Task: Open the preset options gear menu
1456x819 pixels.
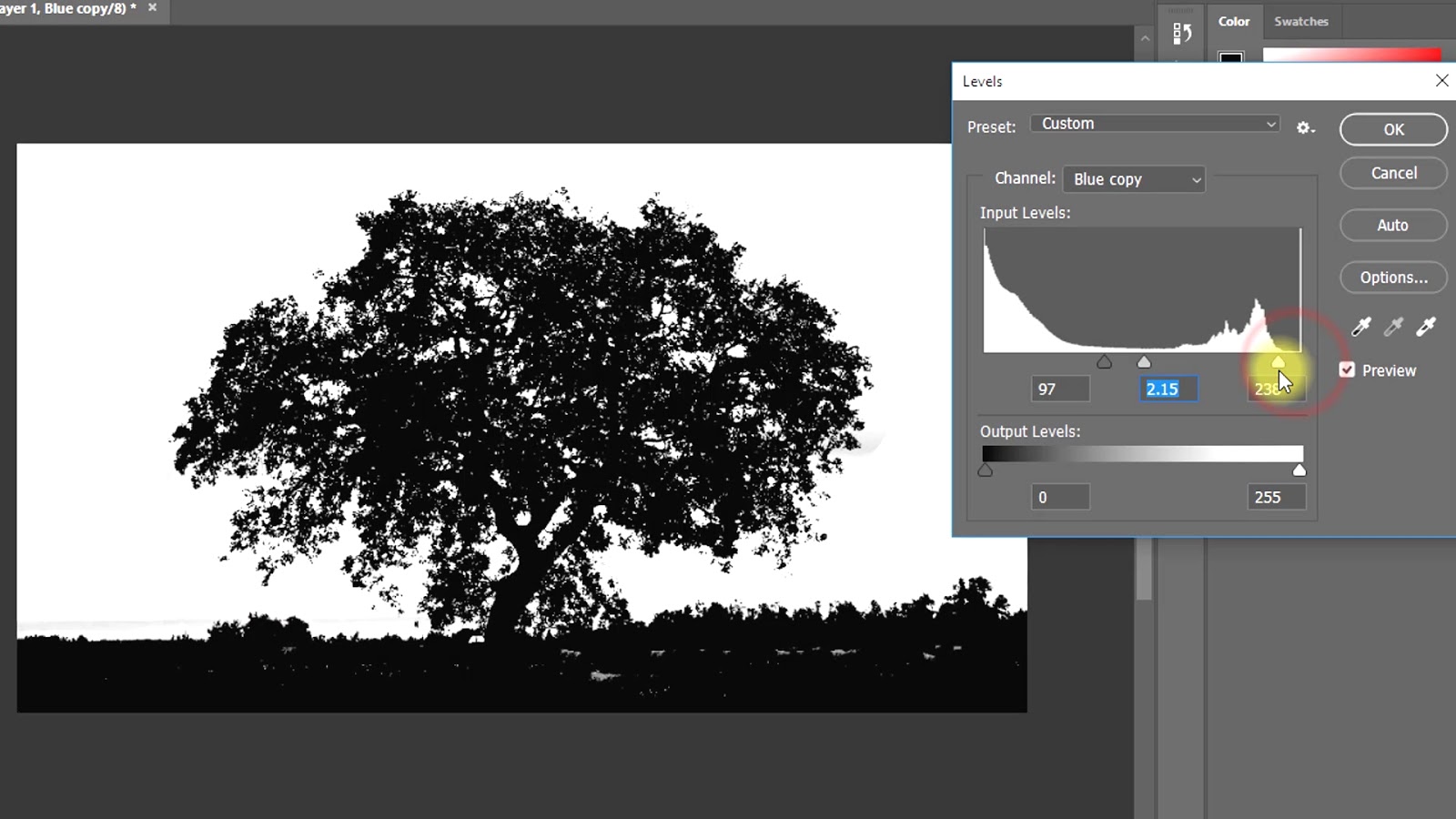Action: [1305, 127]
